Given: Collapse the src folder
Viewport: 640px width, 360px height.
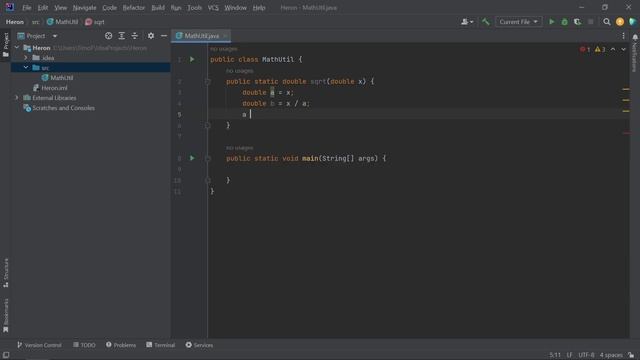Looking at the screenshot, I should tap(26, 68).
